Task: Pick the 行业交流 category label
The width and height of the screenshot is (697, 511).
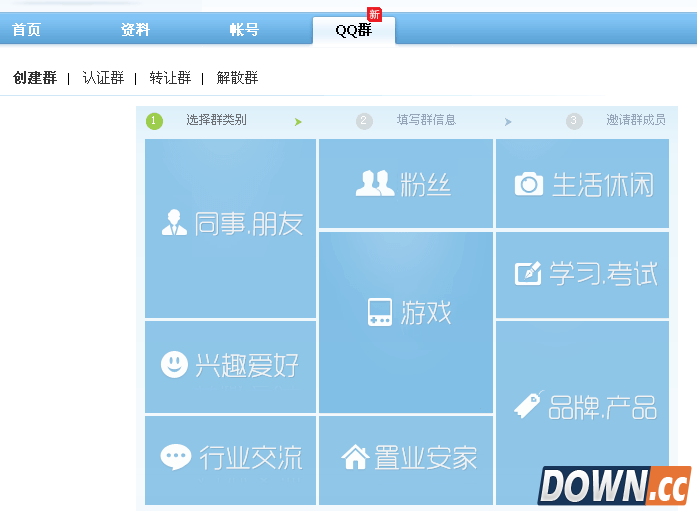Action: [x=251, y=458]
